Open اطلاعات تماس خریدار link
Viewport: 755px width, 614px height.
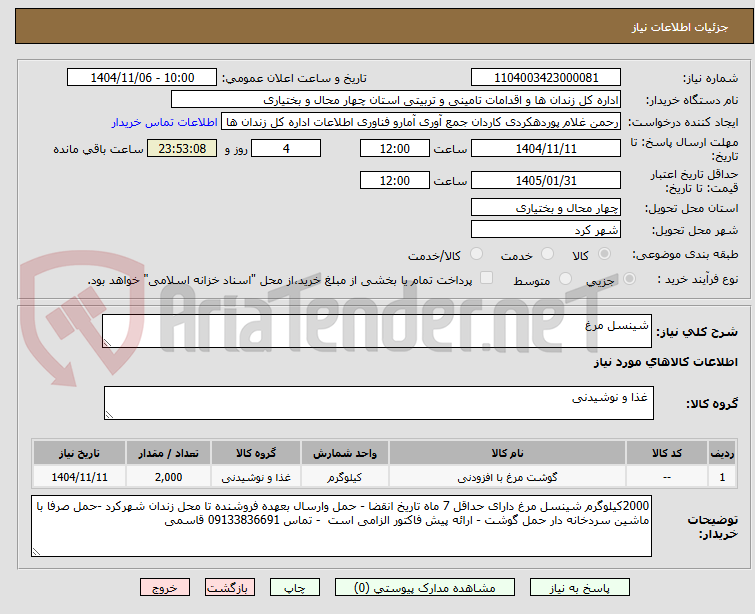coord(165,122)
